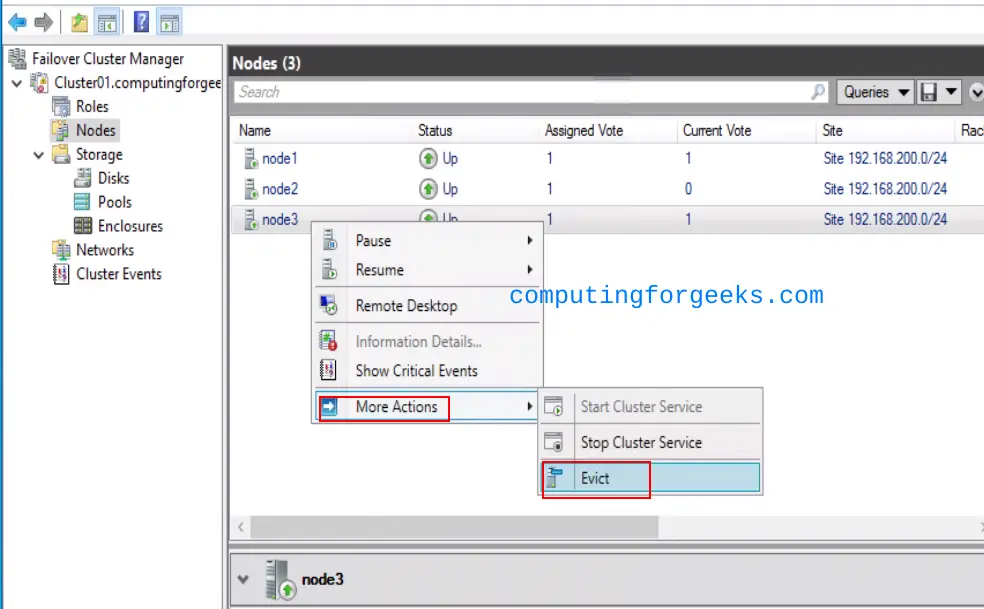The width and height of the screenshot is (984, 609).
Task: Click the Up one level folder icon
Action: (x=79, y=23)
